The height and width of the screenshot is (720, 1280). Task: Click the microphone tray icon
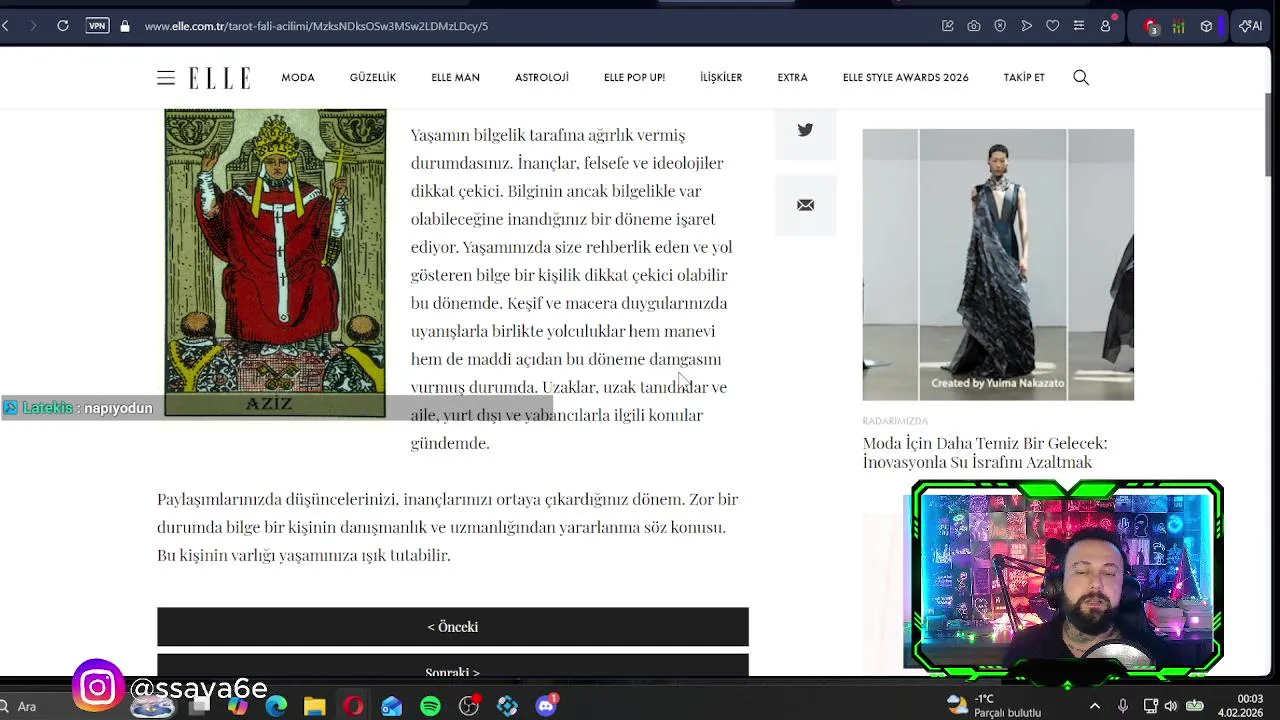click(1123, 706)
